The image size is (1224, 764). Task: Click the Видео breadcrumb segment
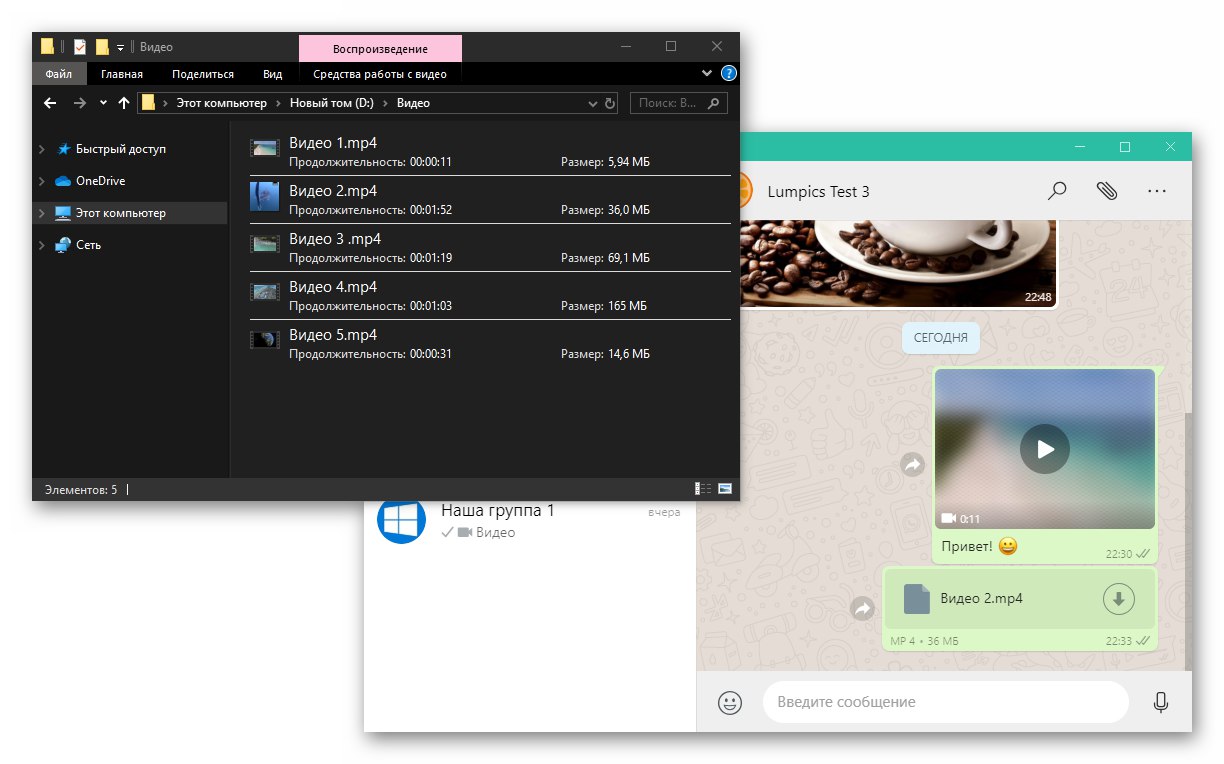coord(413,102)
